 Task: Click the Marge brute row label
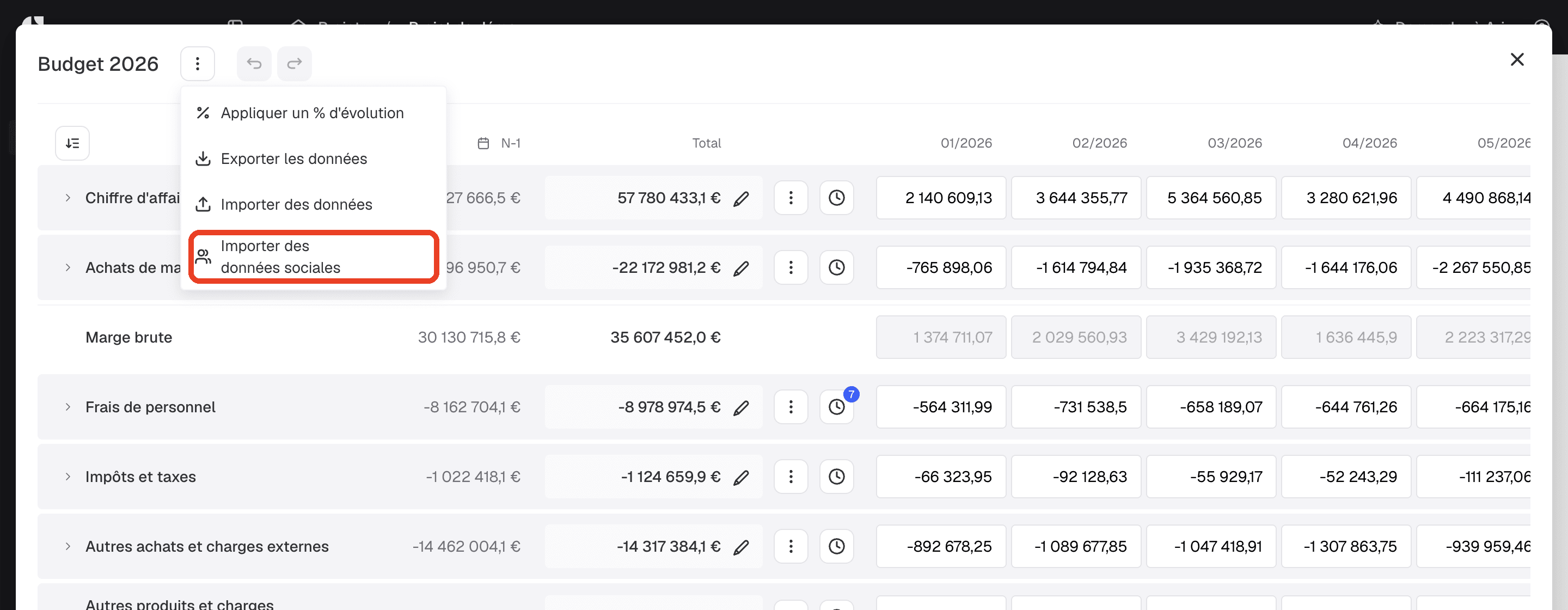[x=128, y=337]
